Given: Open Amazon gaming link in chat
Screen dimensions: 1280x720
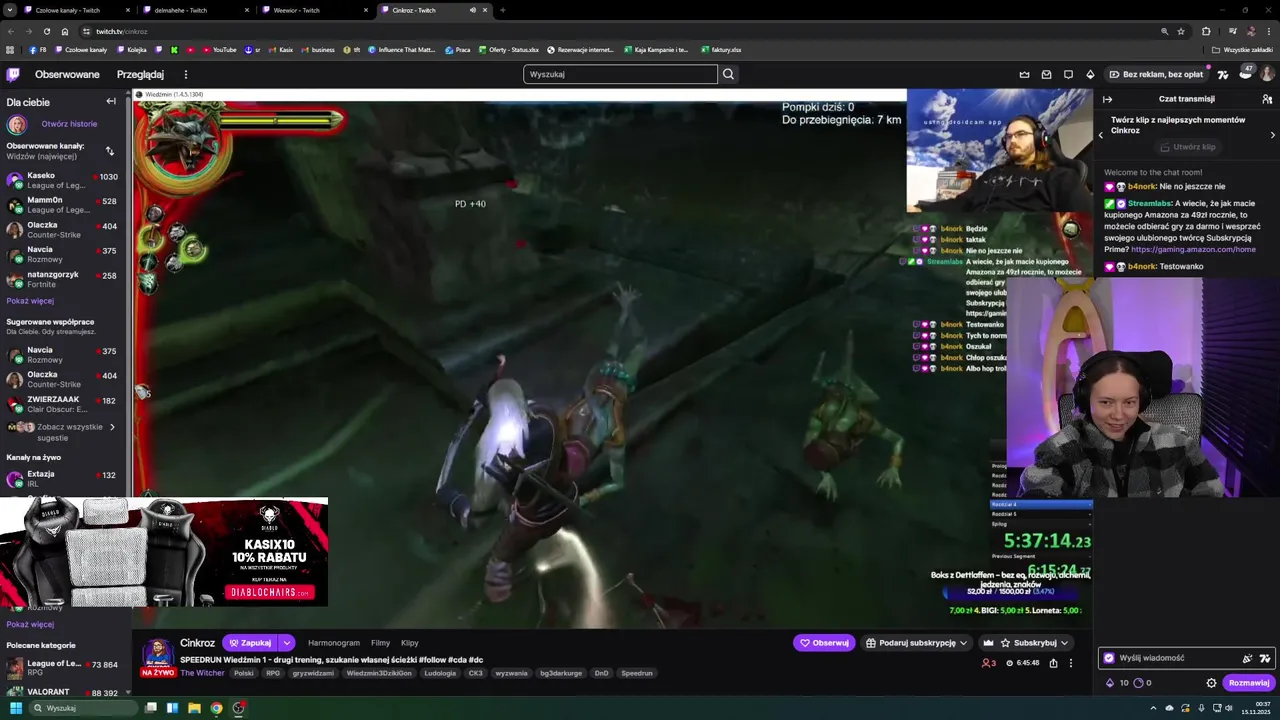Looking at the screenshot, I should (x=1193, y=249).
